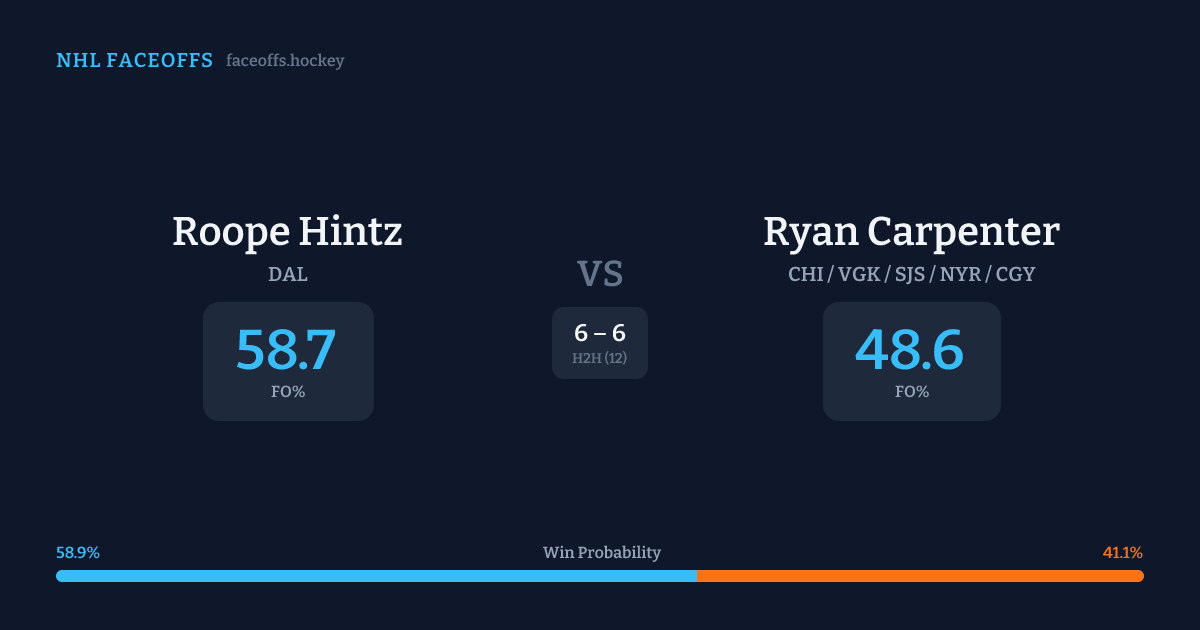Click the H2H (12) label
This screenshot has height=630, width=1200.
[600, 358]
